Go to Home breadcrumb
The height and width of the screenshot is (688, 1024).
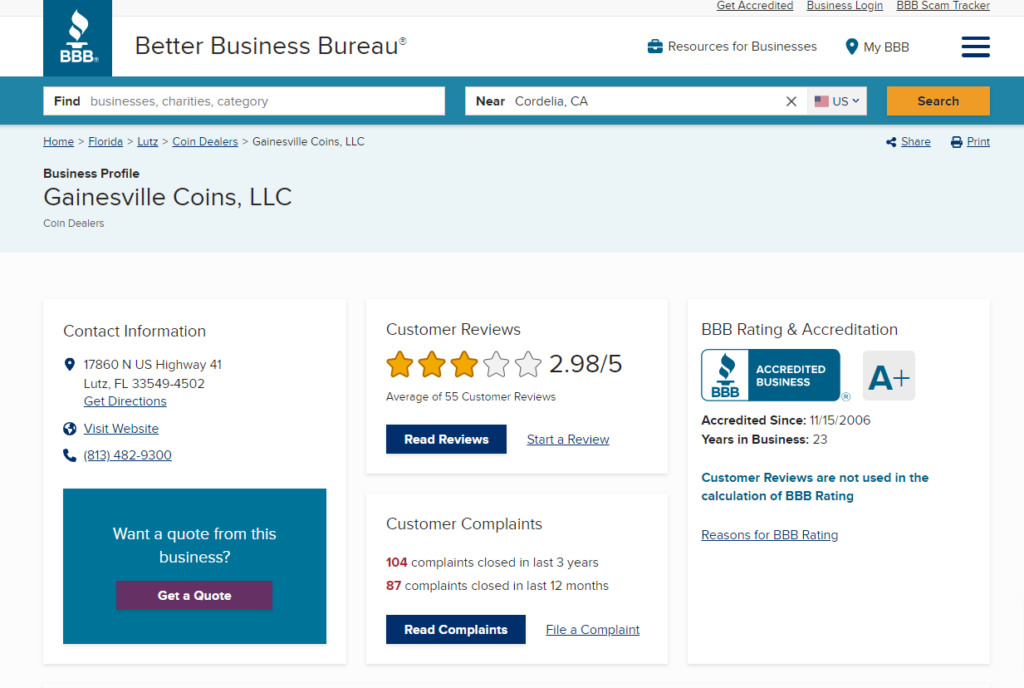click(x=58, y=142)
